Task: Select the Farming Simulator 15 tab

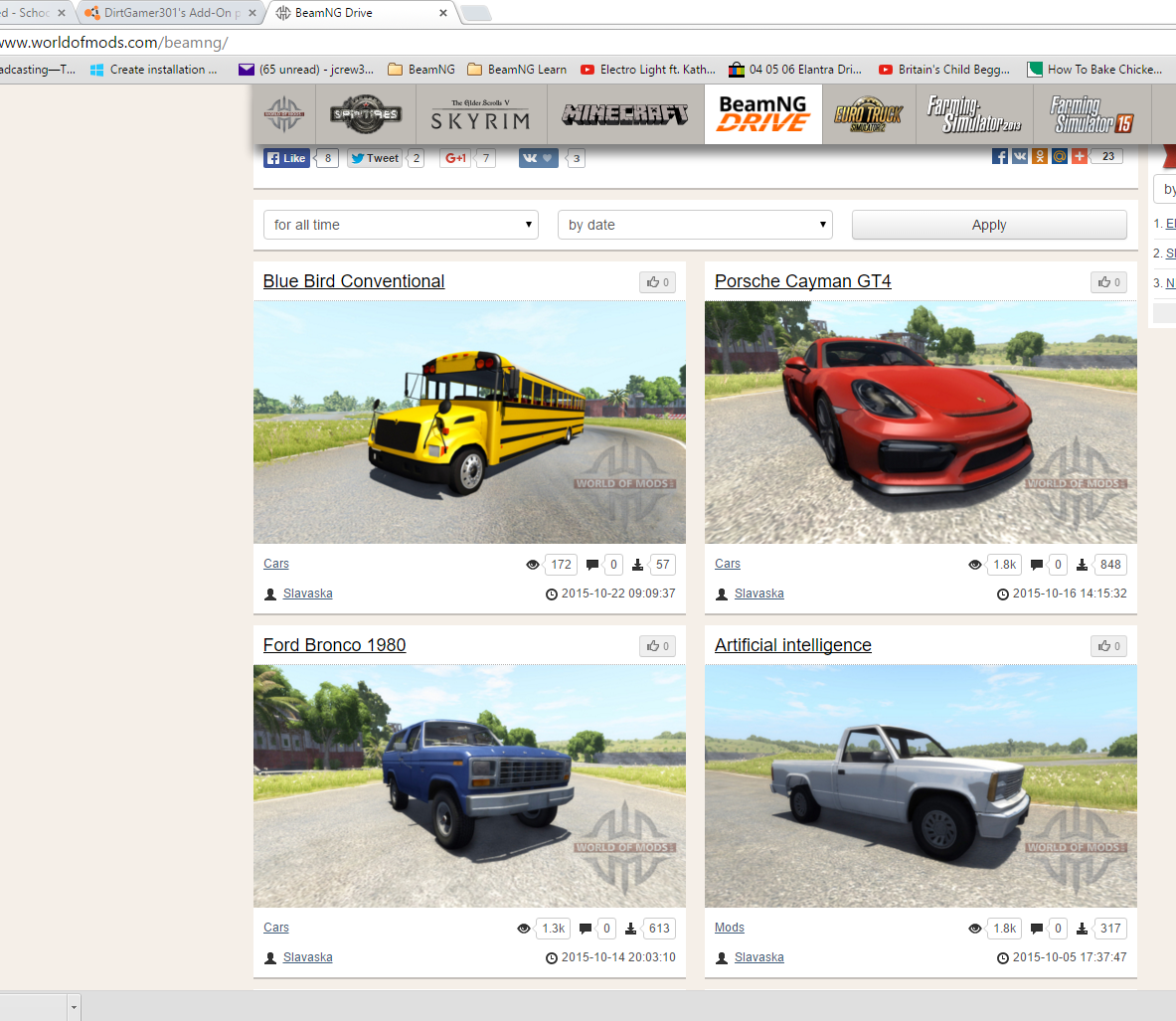Action: tap(1092, 114)
